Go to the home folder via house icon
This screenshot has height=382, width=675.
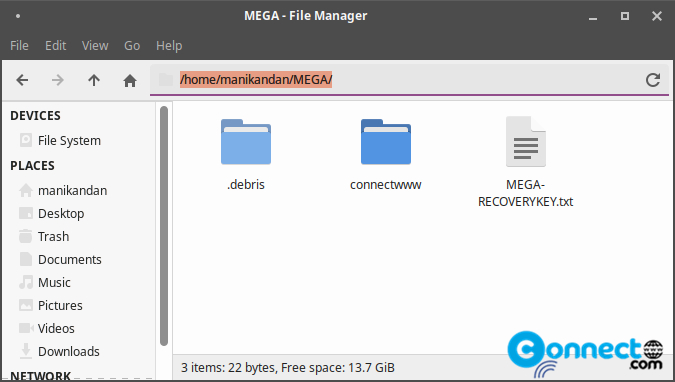130,81
